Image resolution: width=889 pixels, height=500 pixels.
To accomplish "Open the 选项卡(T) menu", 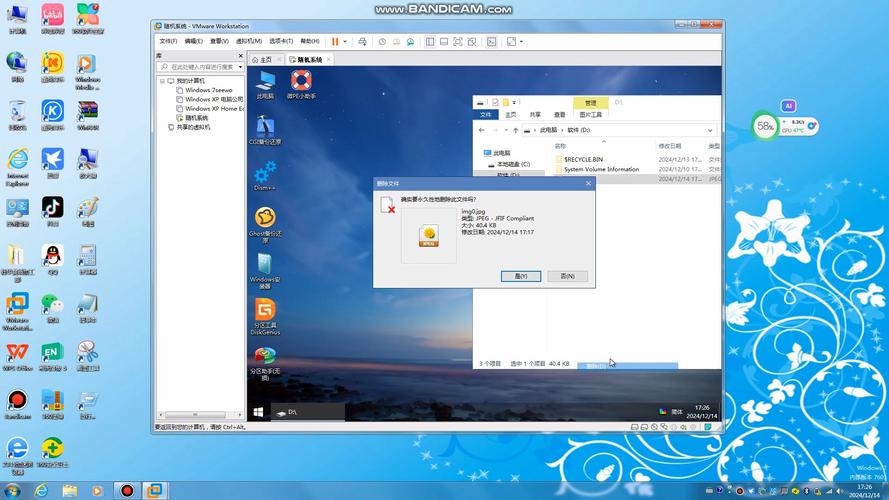I will [281, 41].
